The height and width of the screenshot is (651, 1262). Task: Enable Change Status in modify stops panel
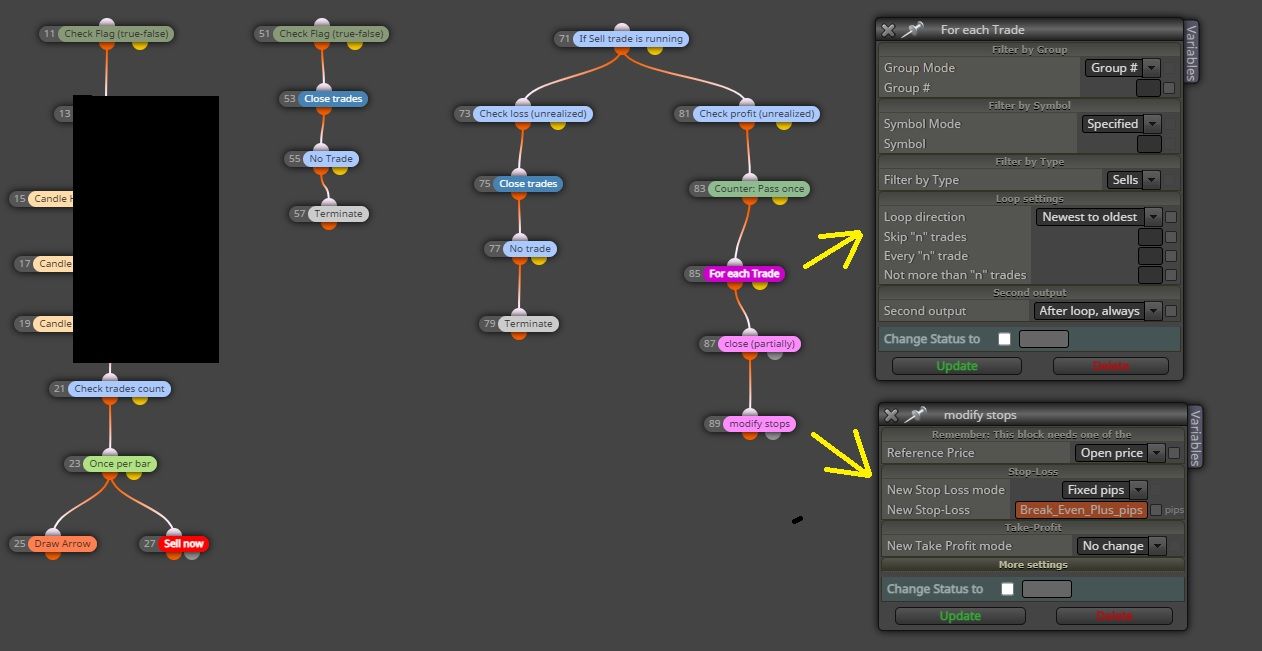(1007, 589)
